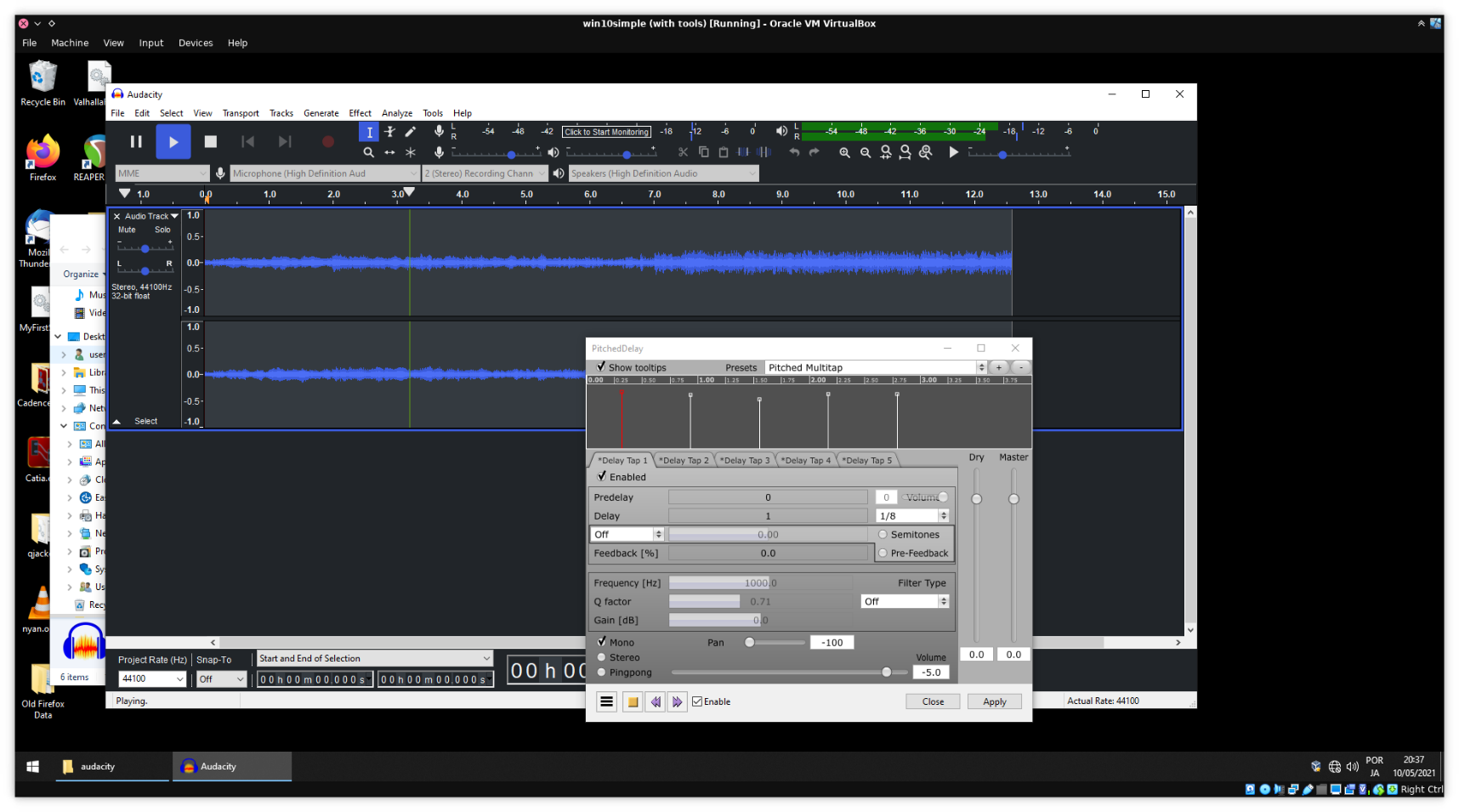Image resolution: width=1459 pixels, height=812 pixels.
Task: Click the Play-at-speed green arrow
Action: [x=954, y=152]
